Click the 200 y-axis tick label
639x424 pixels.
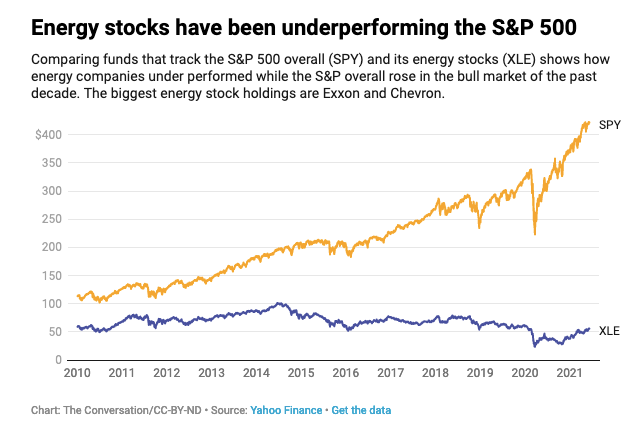(x=52, y=247)
